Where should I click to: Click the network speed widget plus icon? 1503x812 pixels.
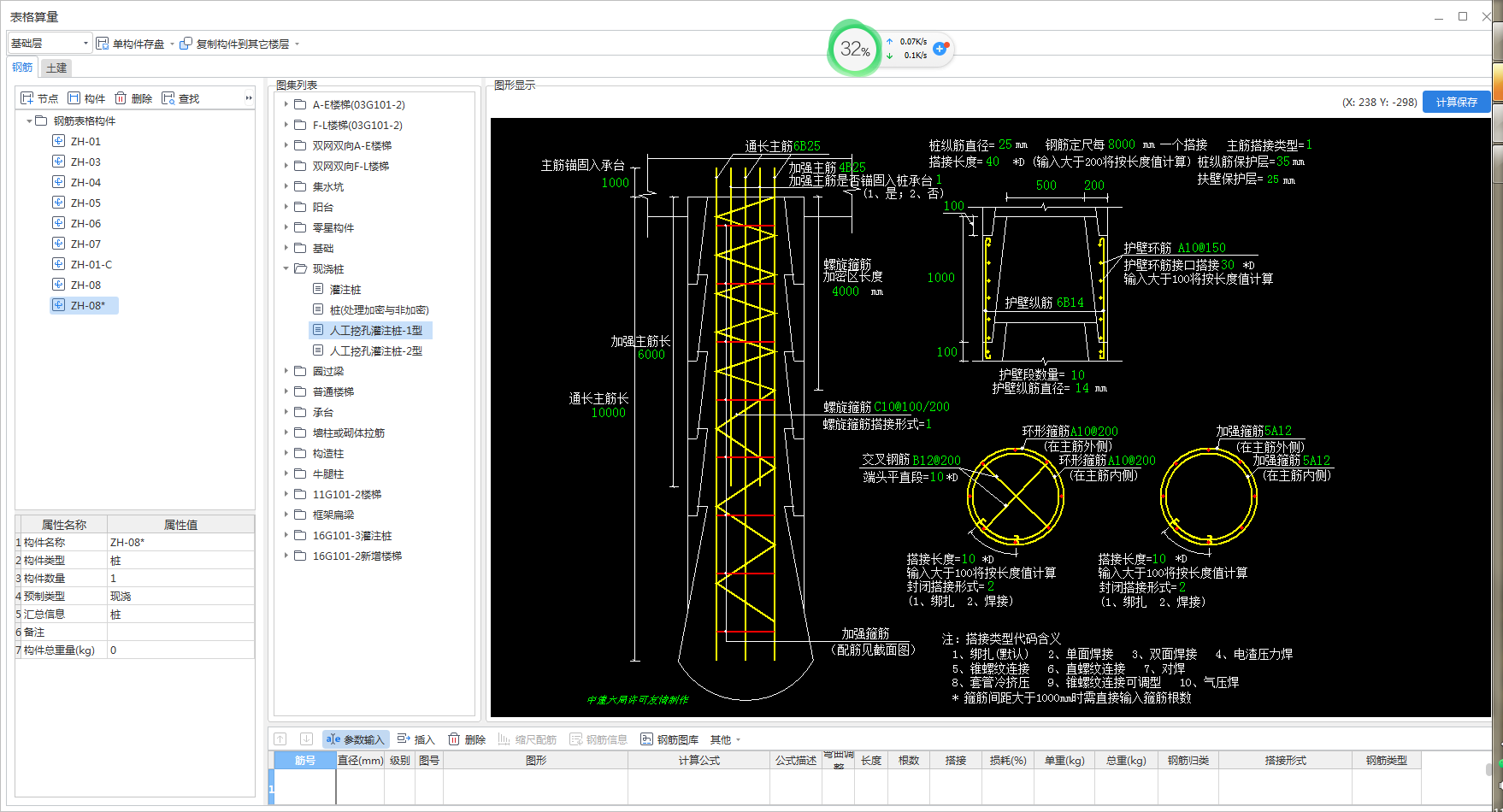[940, 49]
